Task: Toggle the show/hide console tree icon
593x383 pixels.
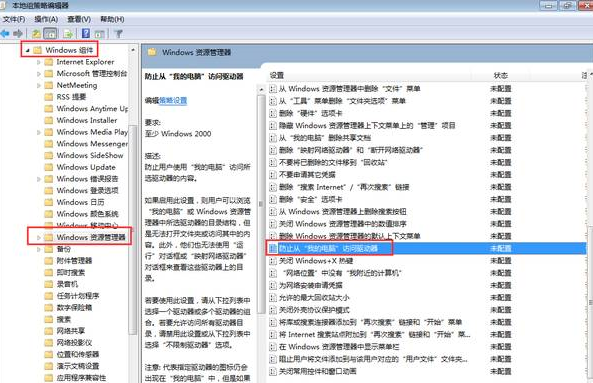Action: pos(51,34)
